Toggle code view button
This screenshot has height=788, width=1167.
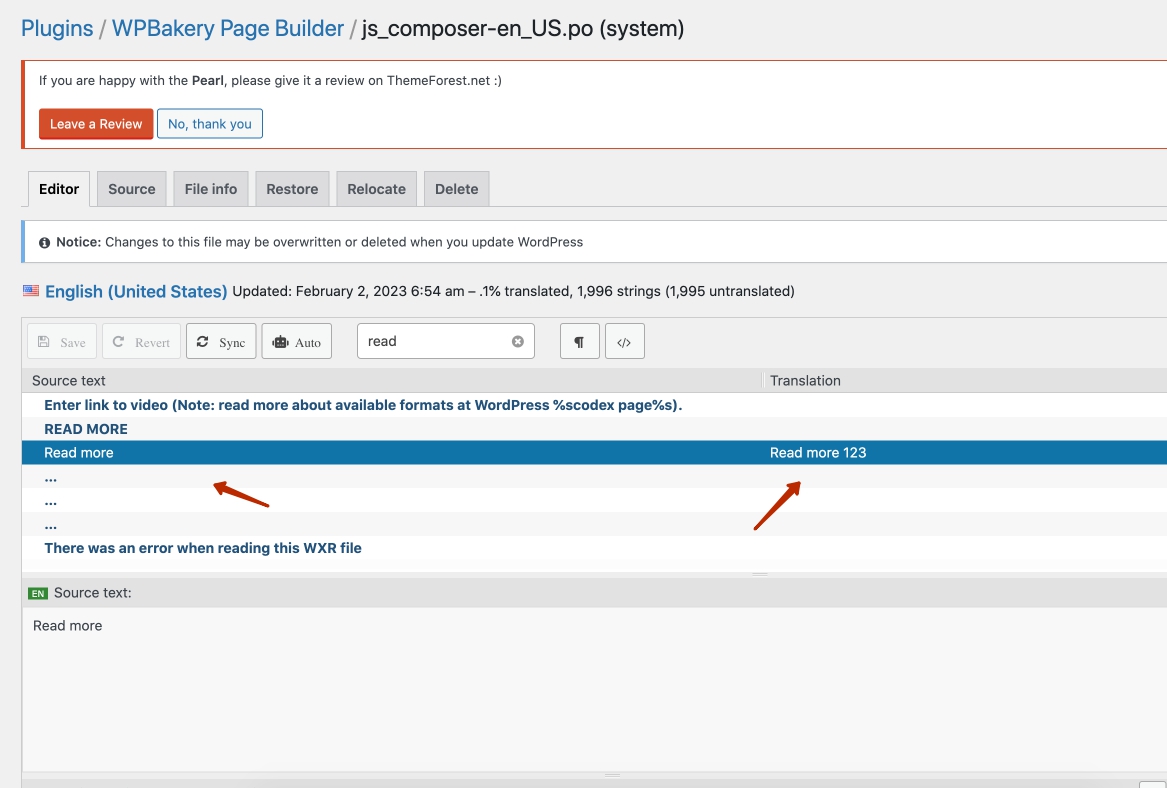coord(624,342)
